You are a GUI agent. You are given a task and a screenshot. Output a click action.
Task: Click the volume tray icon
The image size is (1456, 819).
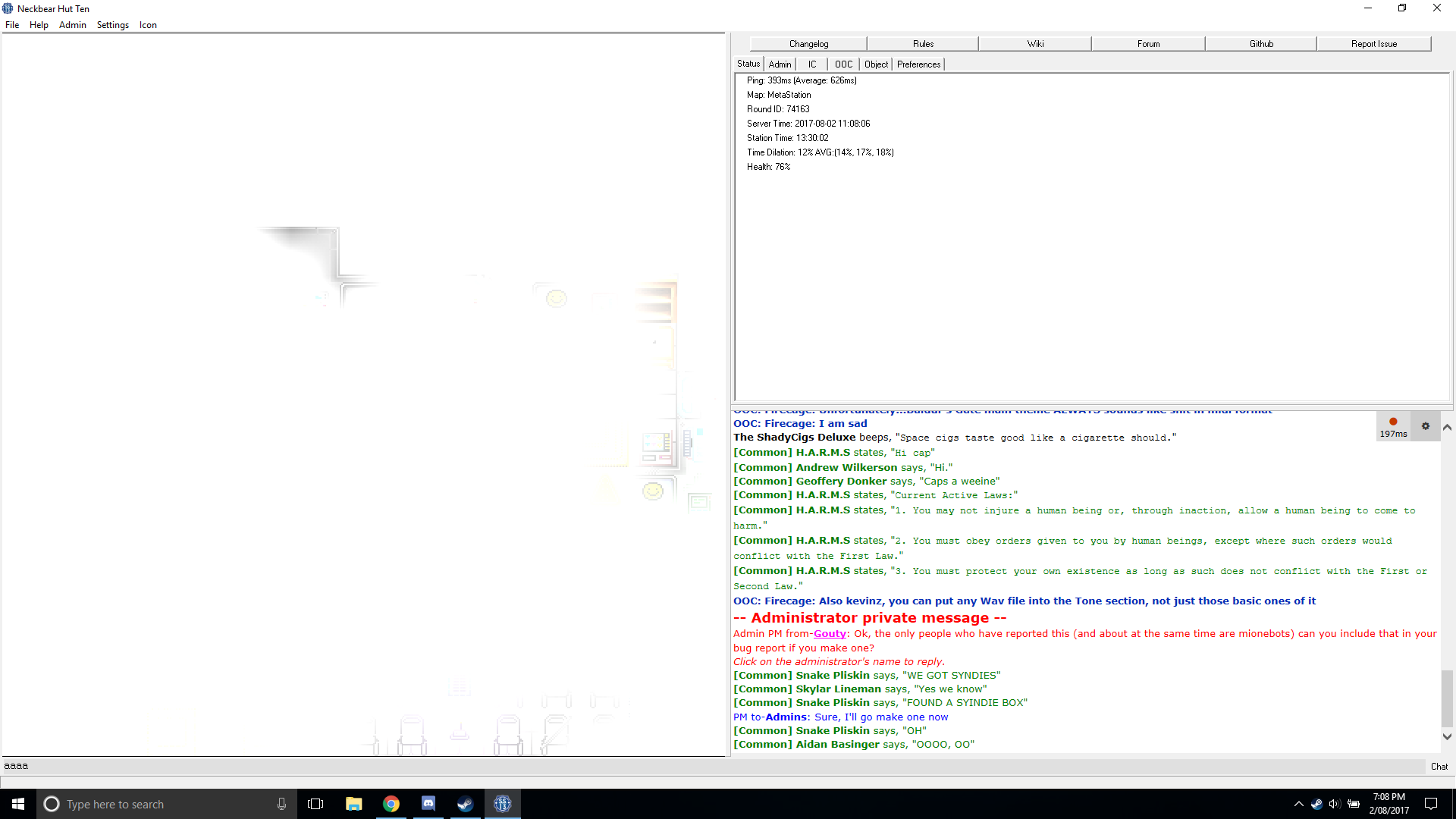pyautogui.click(x=1335, y=804)
